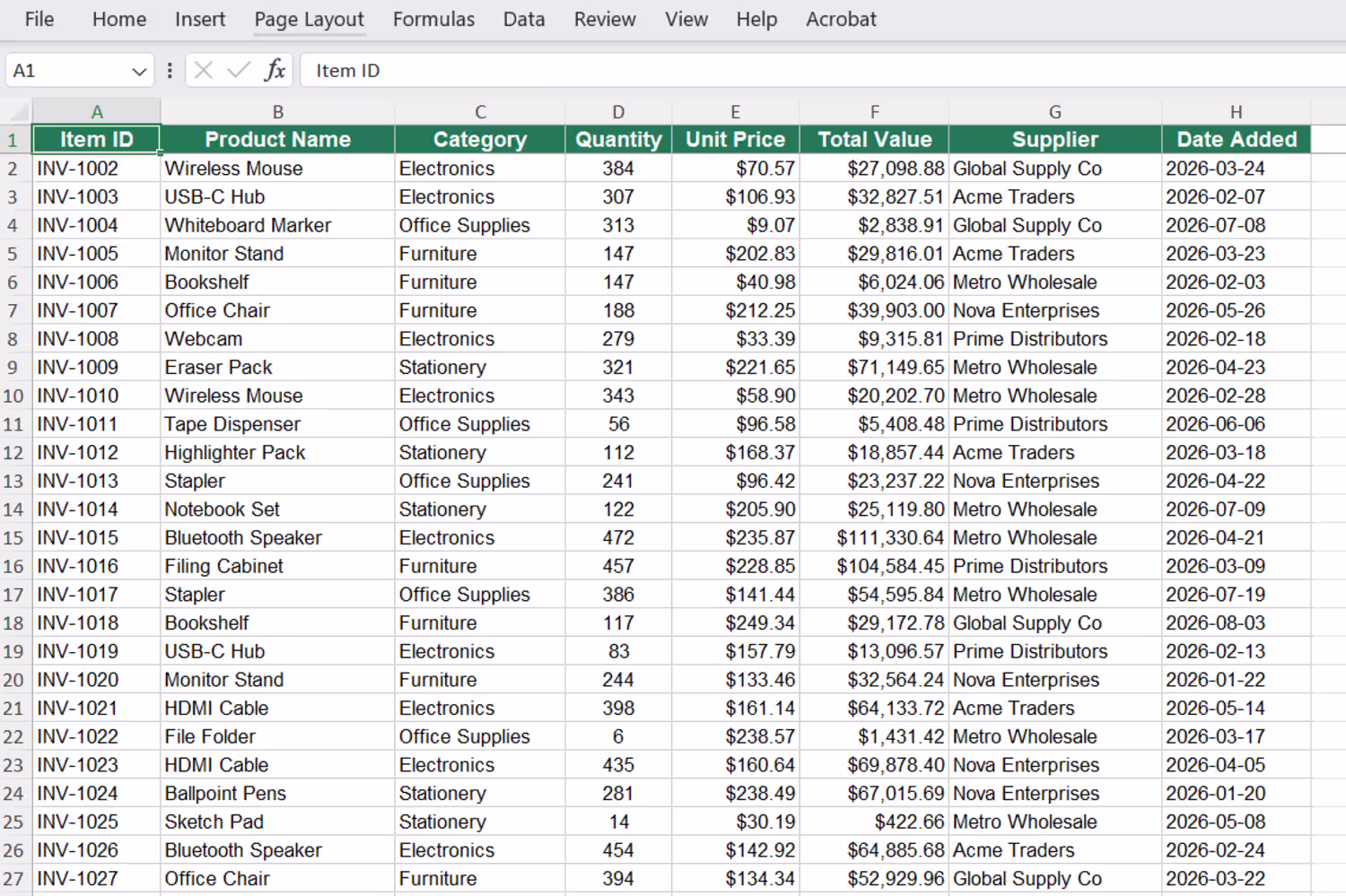Open the Formulas tab
1346x896 pixels.
point(433,19)
